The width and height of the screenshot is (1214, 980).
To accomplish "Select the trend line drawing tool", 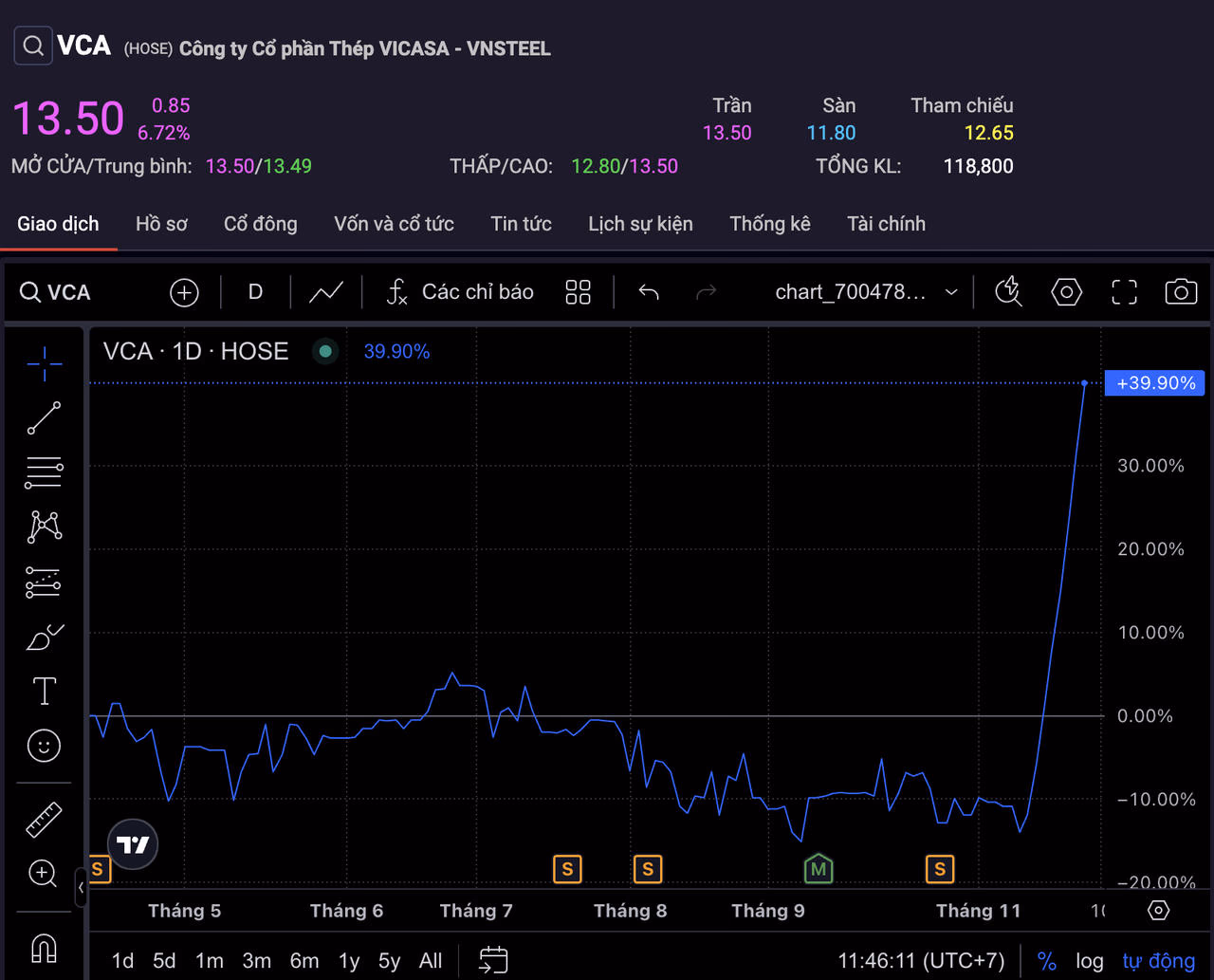I will tap(44, 417).
